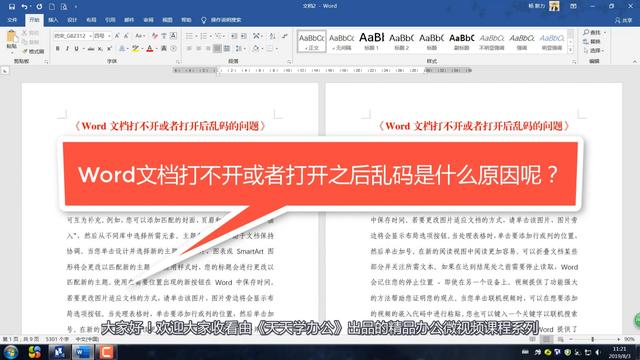Apply superscript formatting
The image size is (640, 360).
coord(109,49)
